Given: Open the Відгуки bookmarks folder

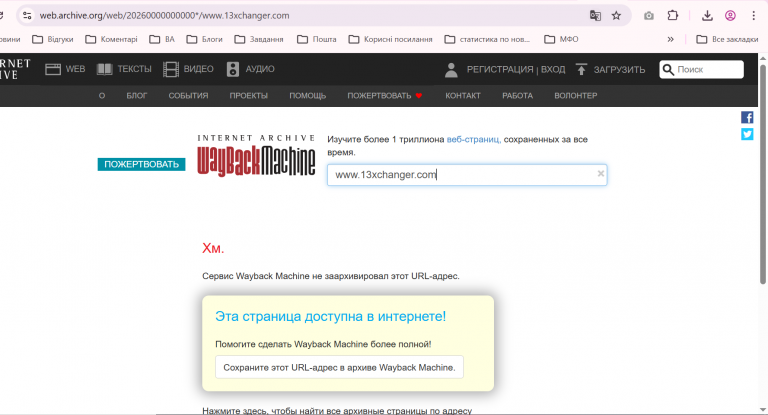Looking at the screenshot, I should pos(53,39).
